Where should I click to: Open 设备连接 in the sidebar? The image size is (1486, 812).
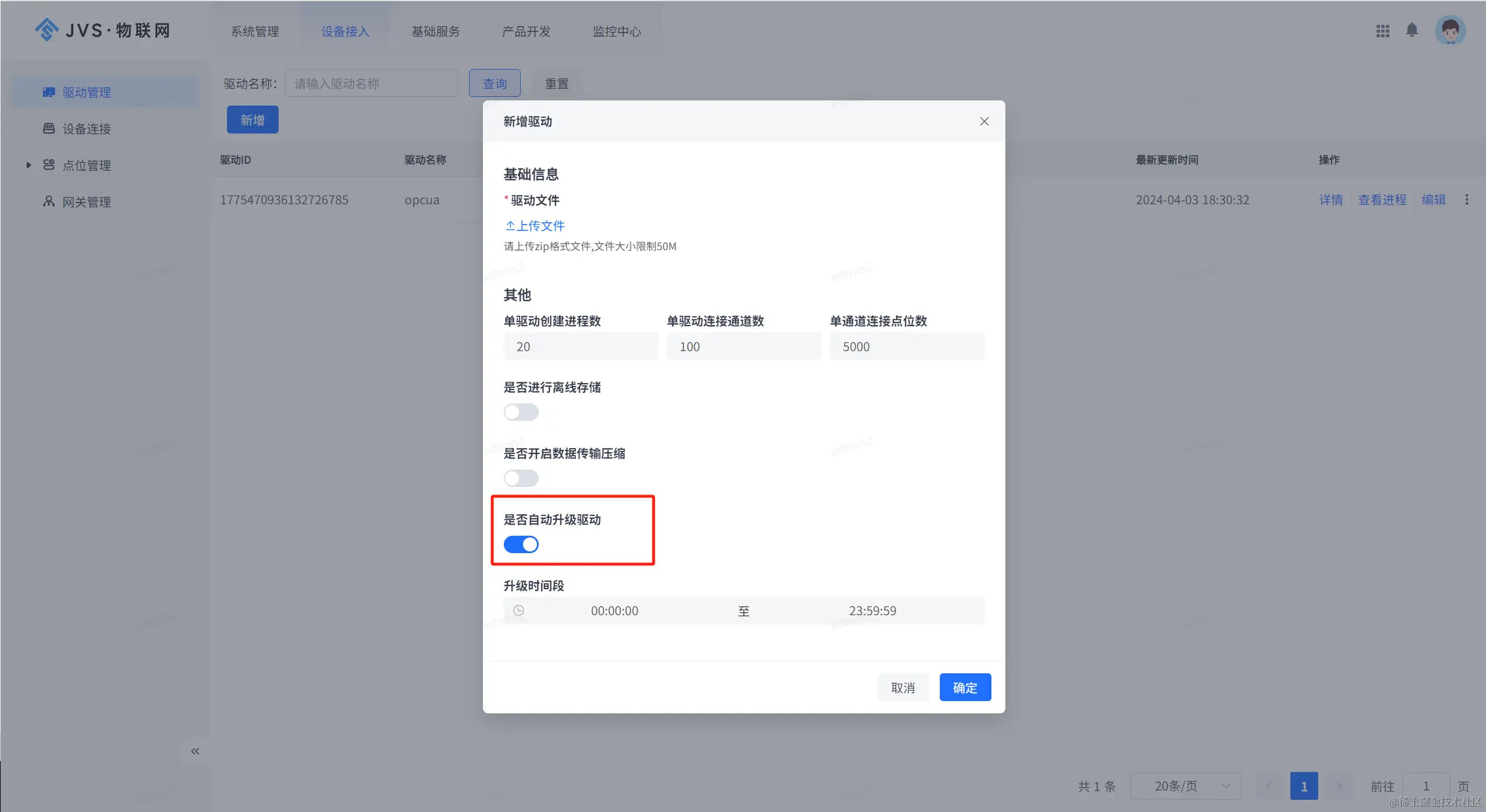tap(86, 129)
